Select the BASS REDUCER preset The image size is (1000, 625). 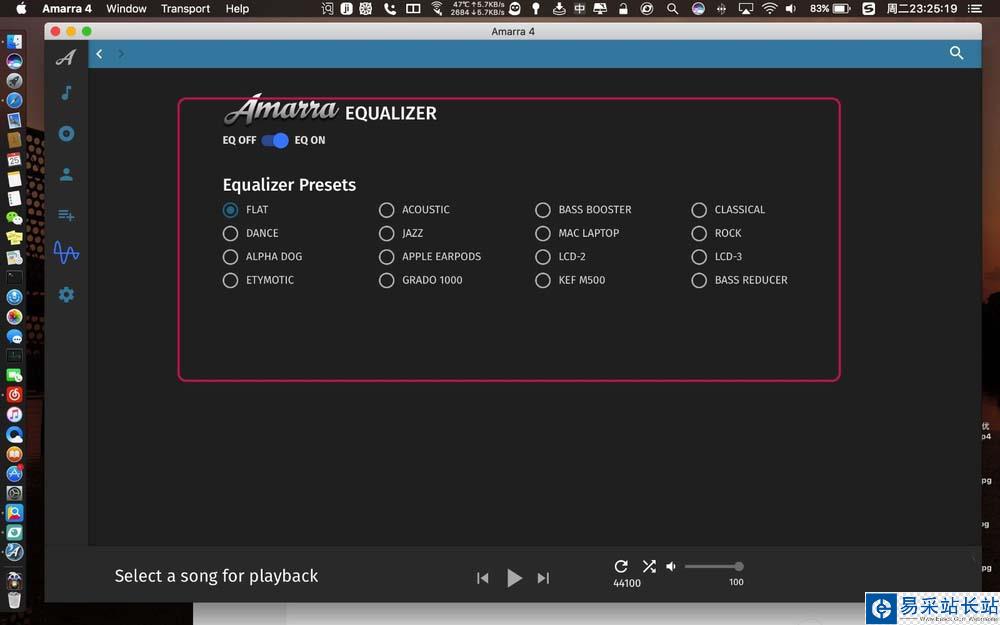tap(699, 280)
